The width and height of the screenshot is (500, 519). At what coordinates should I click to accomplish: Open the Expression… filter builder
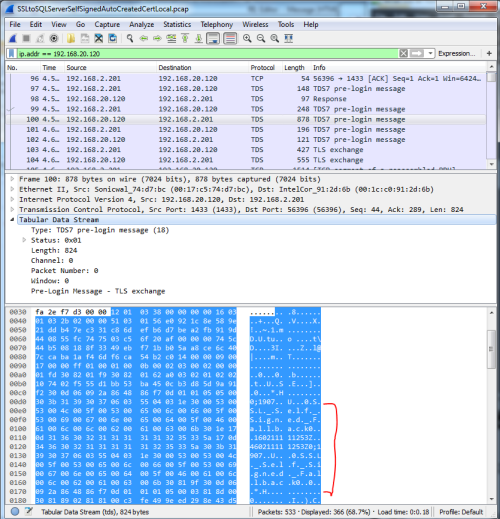456,53
